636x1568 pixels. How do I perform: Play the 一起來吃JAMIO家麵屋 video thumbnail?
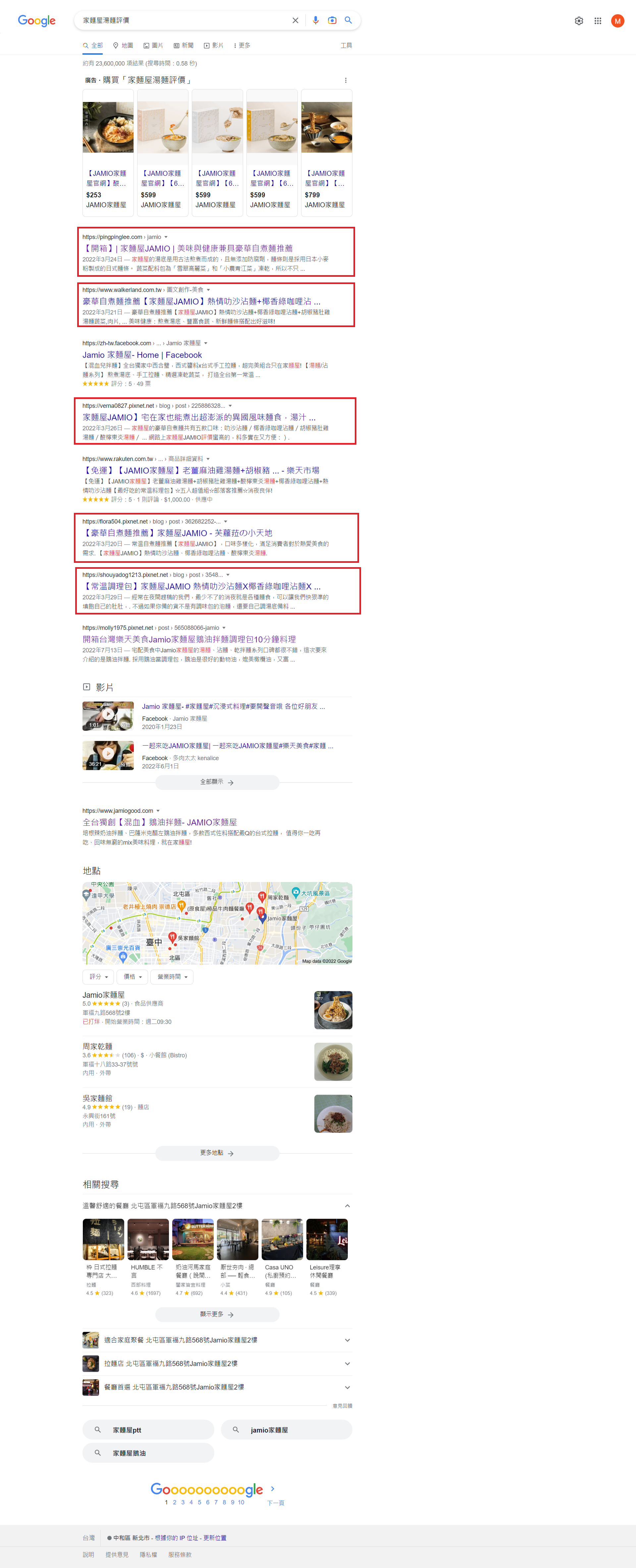click(x=108, y=755)
